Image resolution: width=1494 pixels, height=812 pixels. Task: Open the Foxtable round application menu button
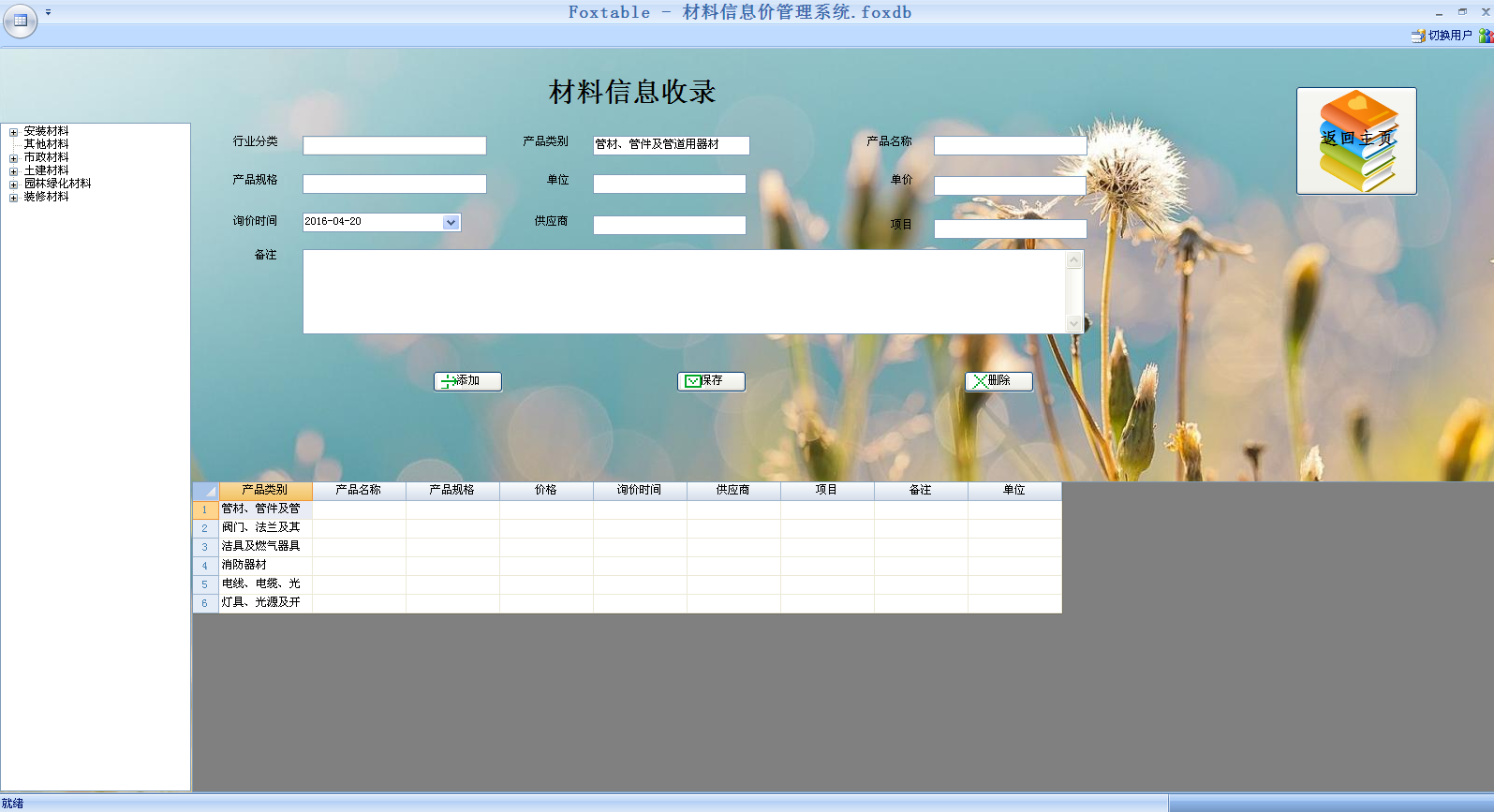pyautogui.click(x=20, y=20)
